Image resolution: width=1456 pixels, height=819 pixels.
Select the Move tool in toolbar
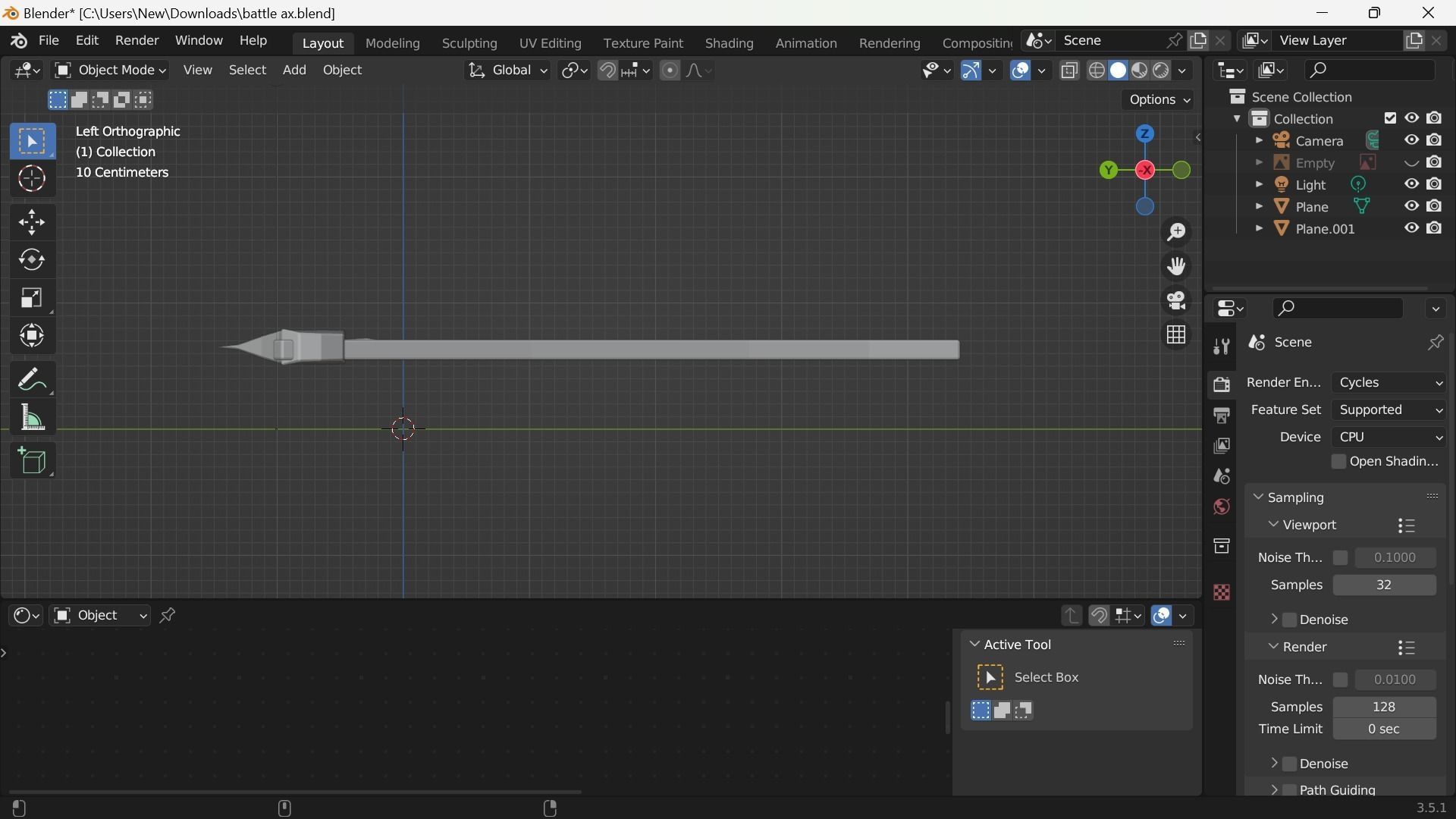coord(32,222)
